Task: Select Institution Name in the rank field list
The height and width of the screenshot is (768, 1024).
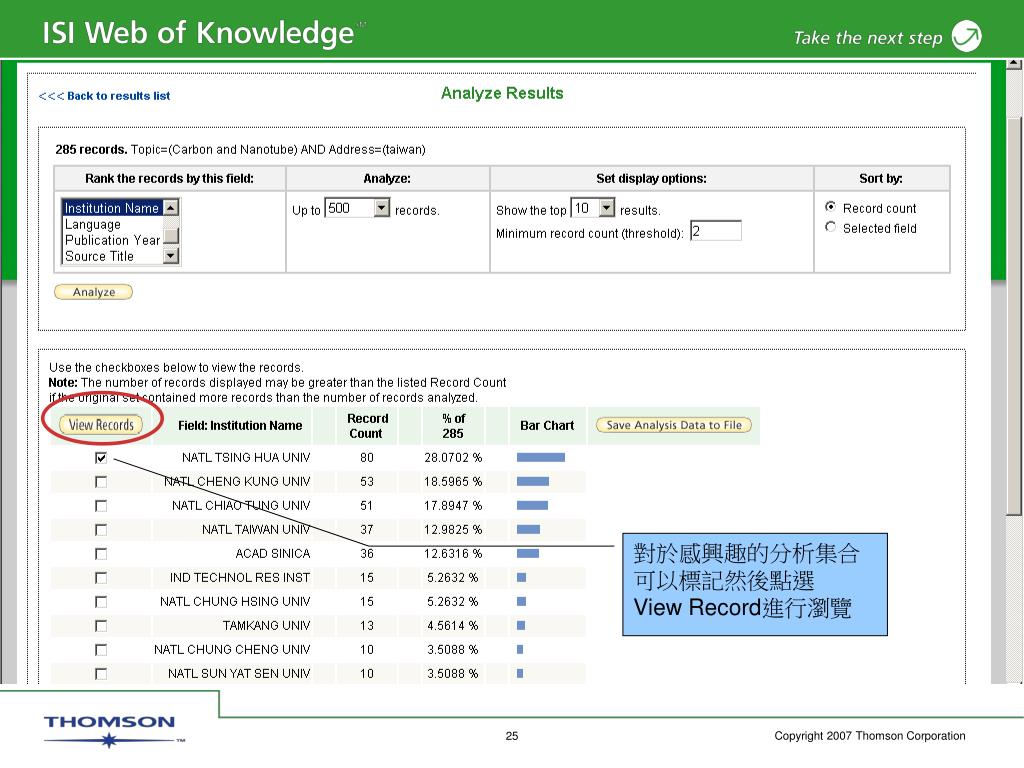Action: [112, 208]
